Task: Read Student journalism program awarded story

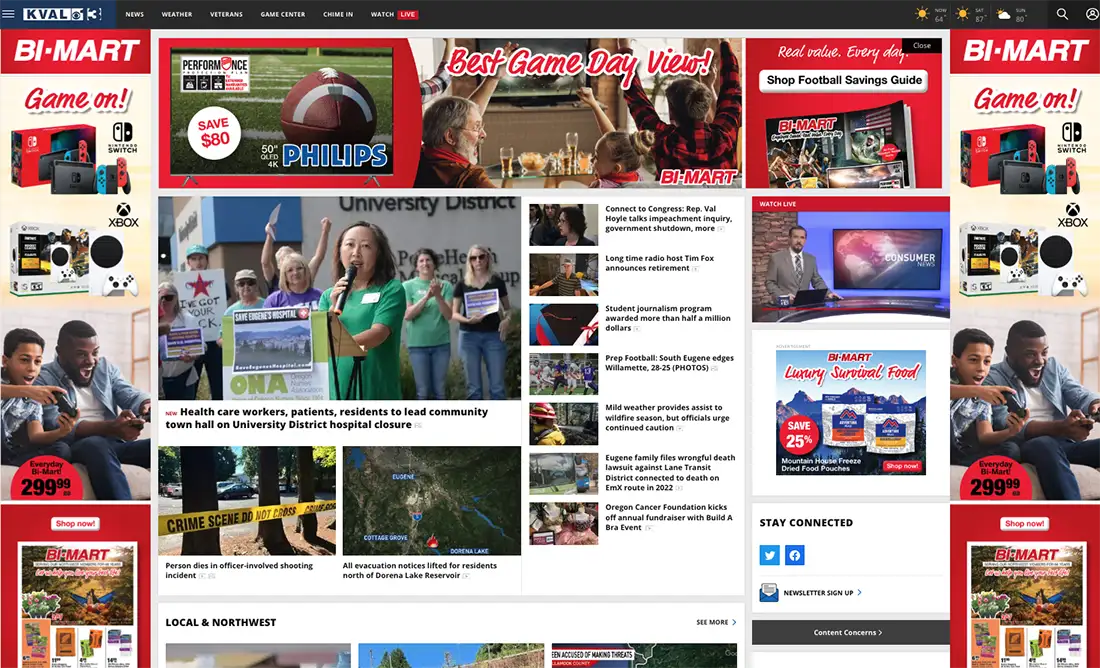Action: (x=668, y=318)
